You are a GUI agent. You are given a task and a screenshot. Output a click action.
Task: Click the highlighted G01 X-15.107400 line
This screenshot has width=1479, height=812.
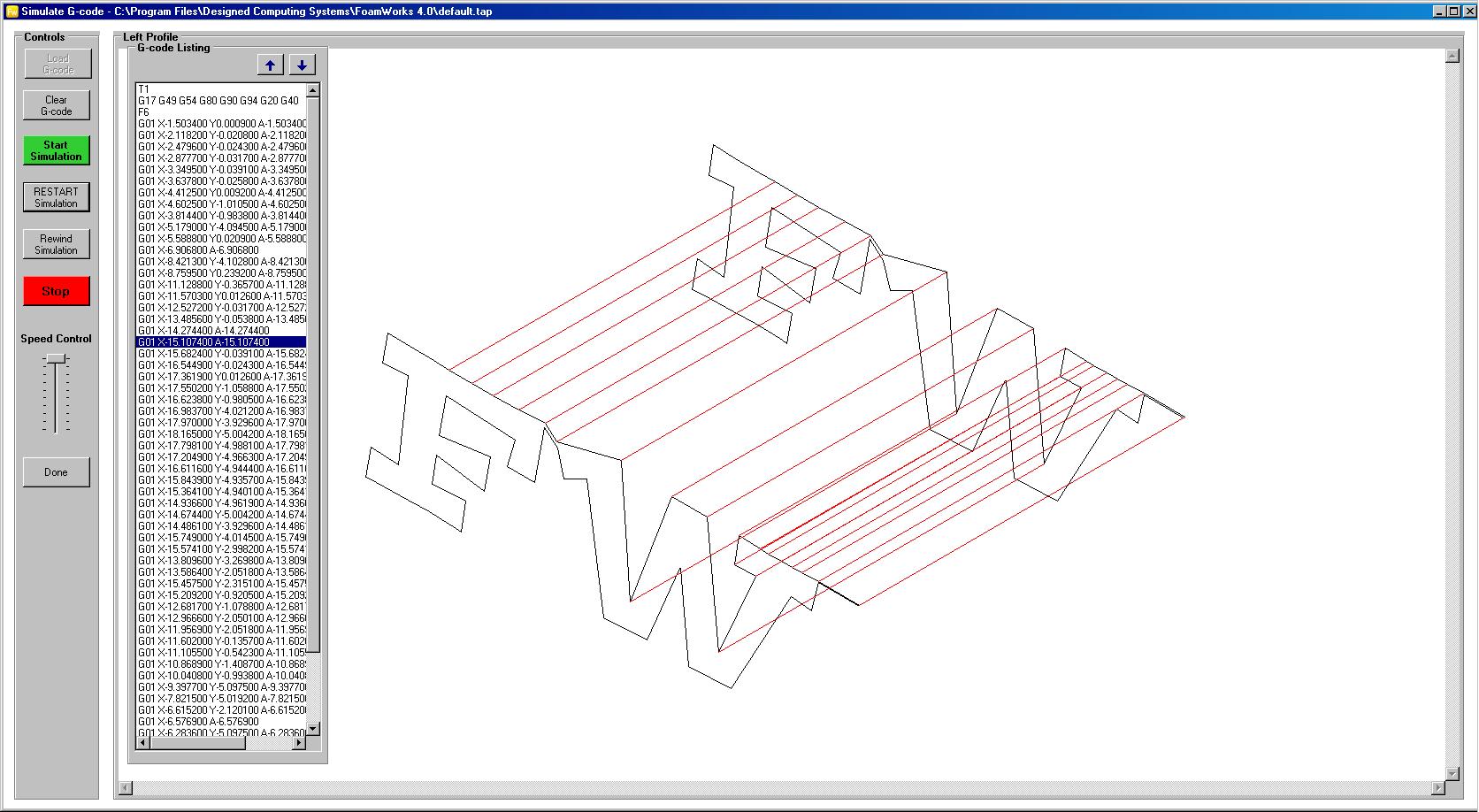[x=221, y=343]
